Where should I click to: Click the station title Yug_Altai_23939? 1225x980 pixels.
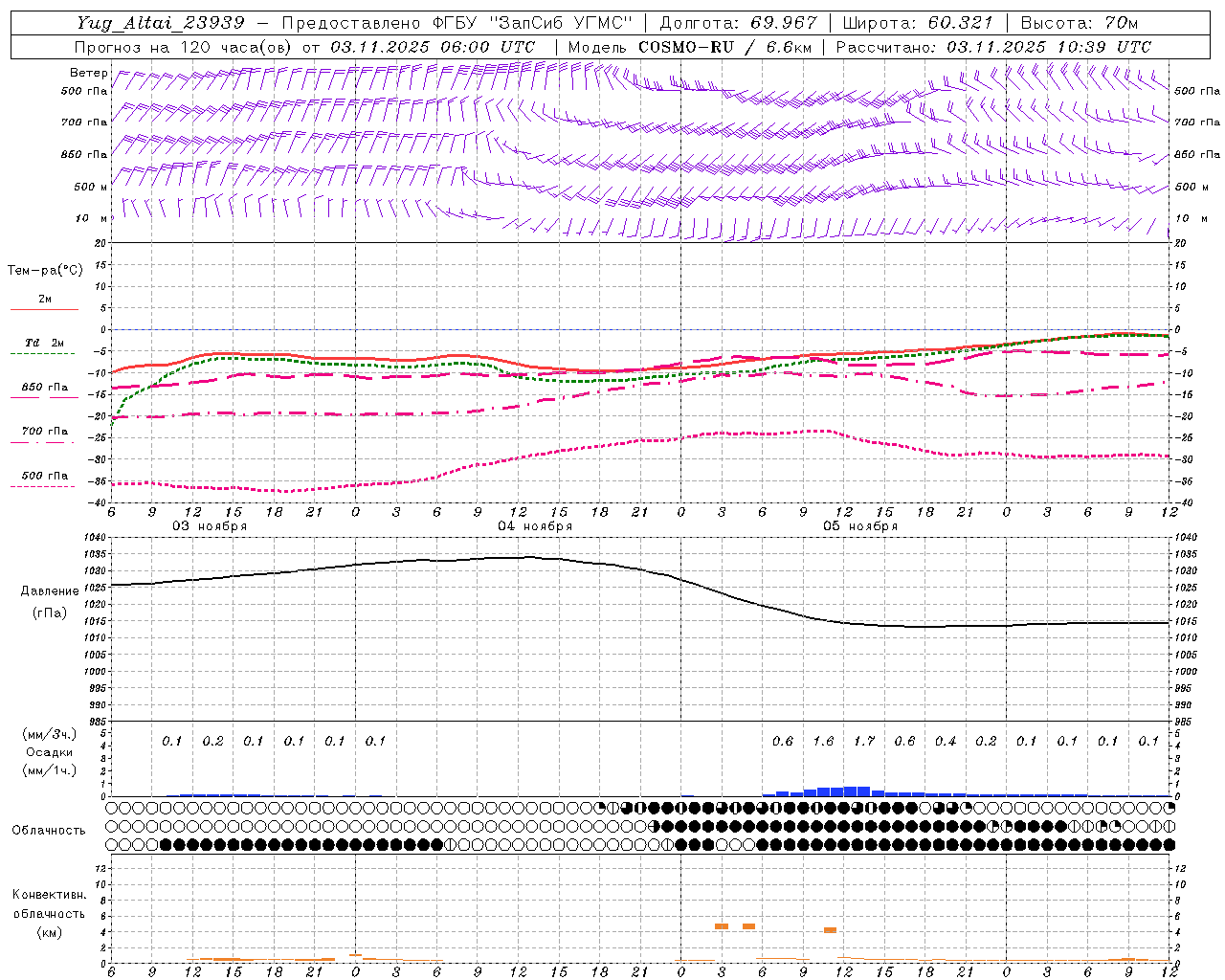click(161, 23)
